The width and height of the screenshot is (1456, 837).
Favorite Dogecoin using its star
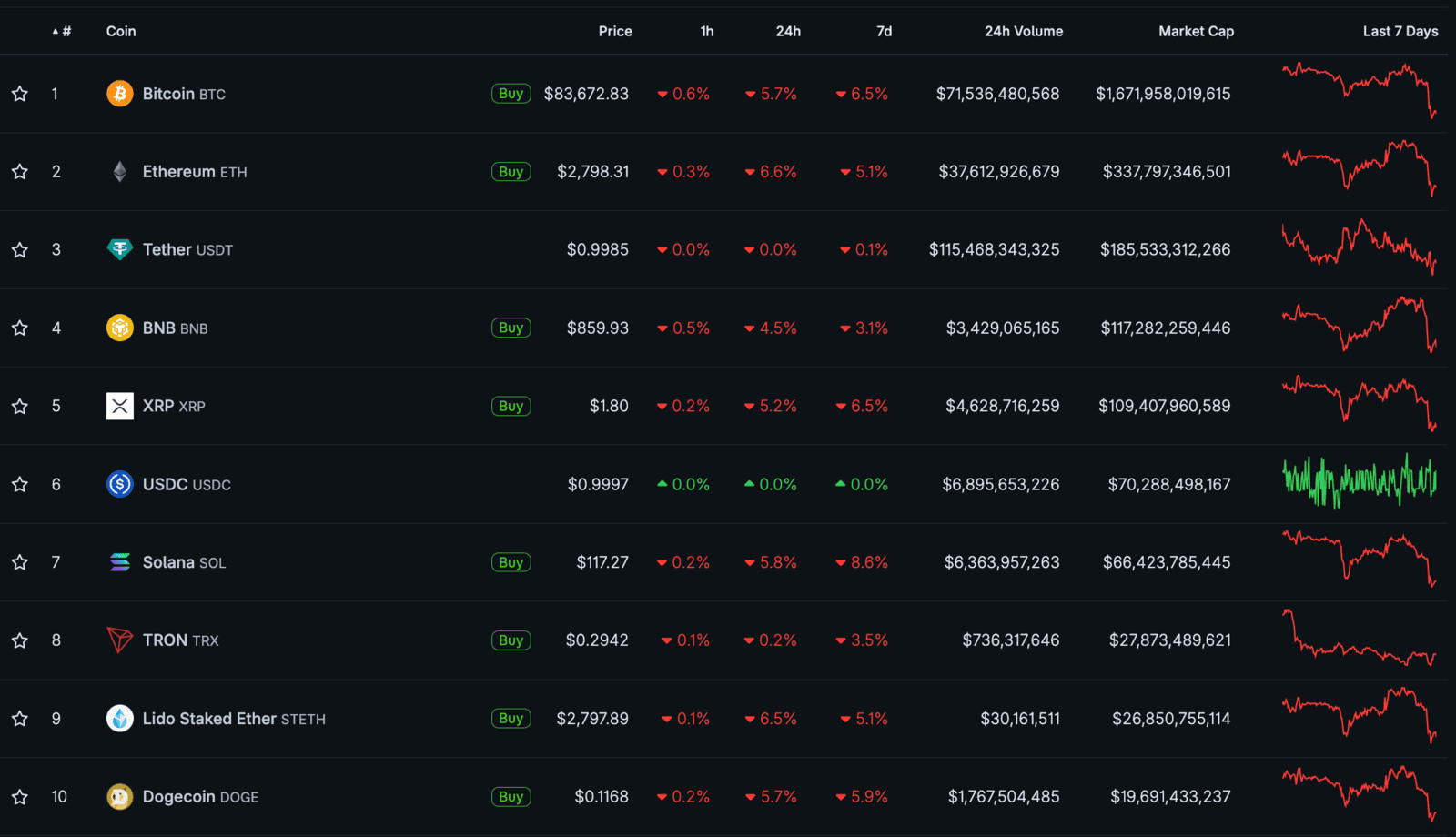point(20,797)
